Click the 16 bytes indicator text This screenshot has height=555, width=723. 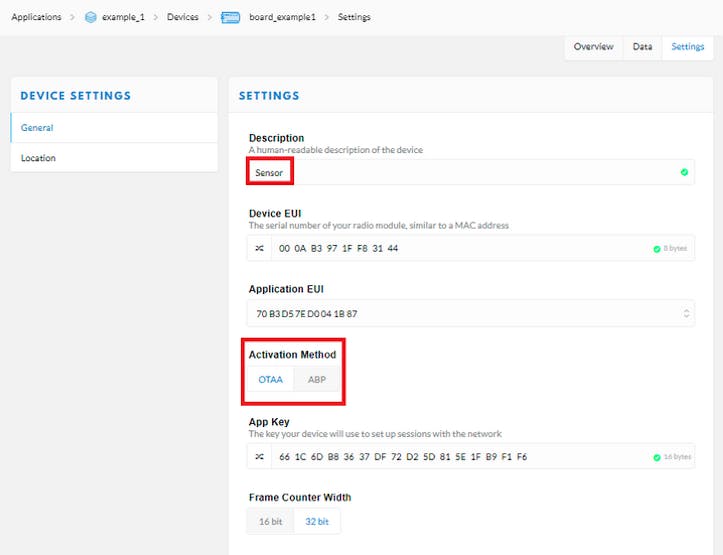tap(677, 457)
